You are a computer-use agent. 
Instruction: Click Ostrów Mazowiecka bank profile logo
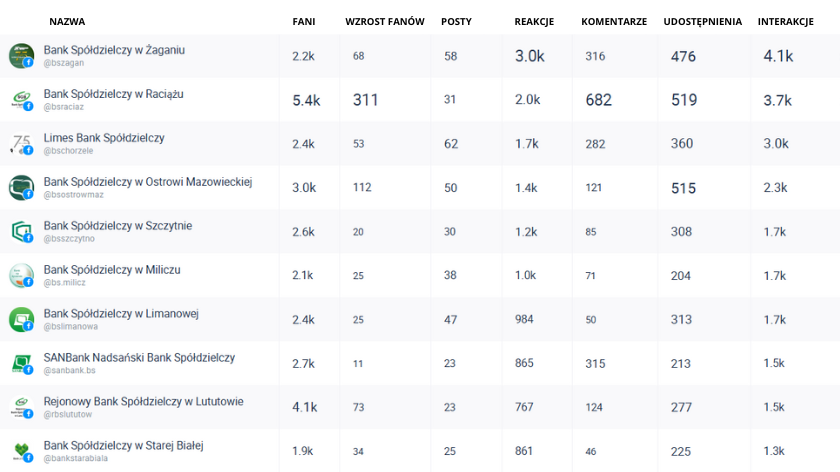tap(21, 188)
